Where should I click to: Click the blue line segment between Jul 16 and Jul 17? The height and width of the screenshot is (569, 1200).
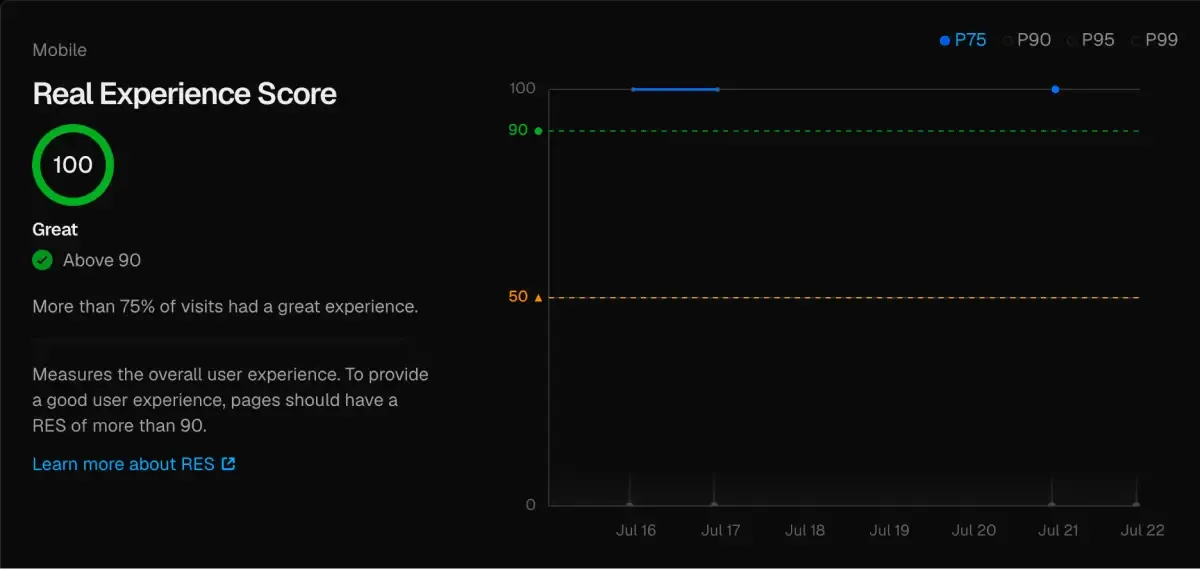[675, 89]
